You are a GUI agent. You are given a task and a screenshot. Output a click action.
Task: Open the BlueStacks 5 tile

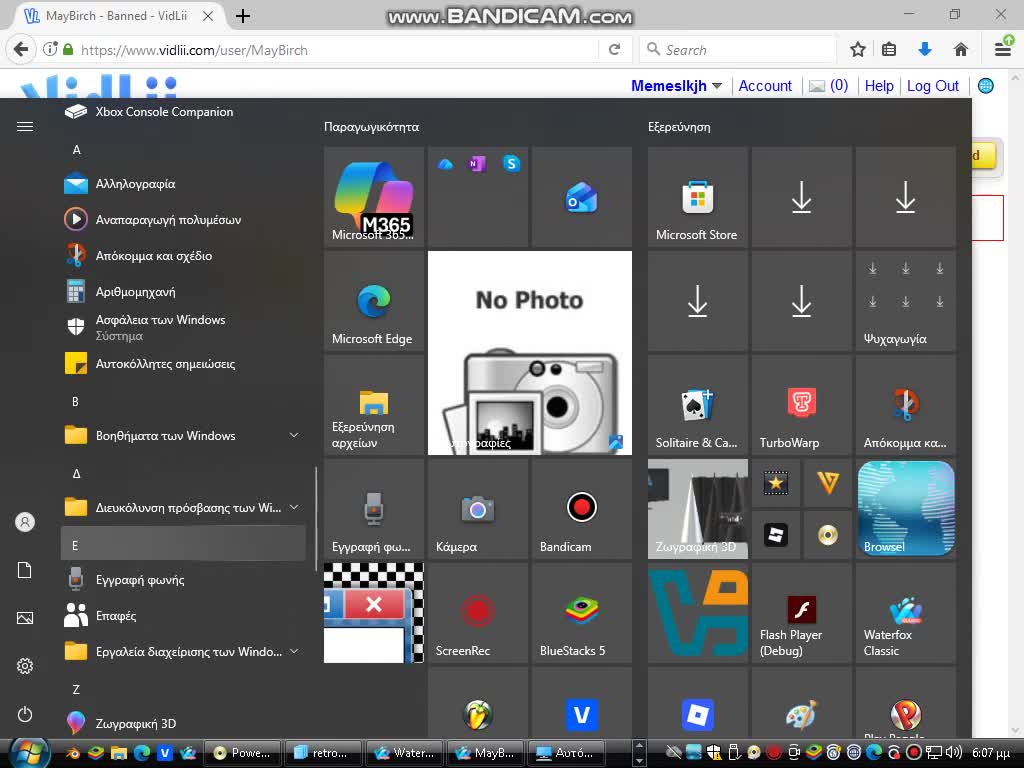click(x=581, y=613)
